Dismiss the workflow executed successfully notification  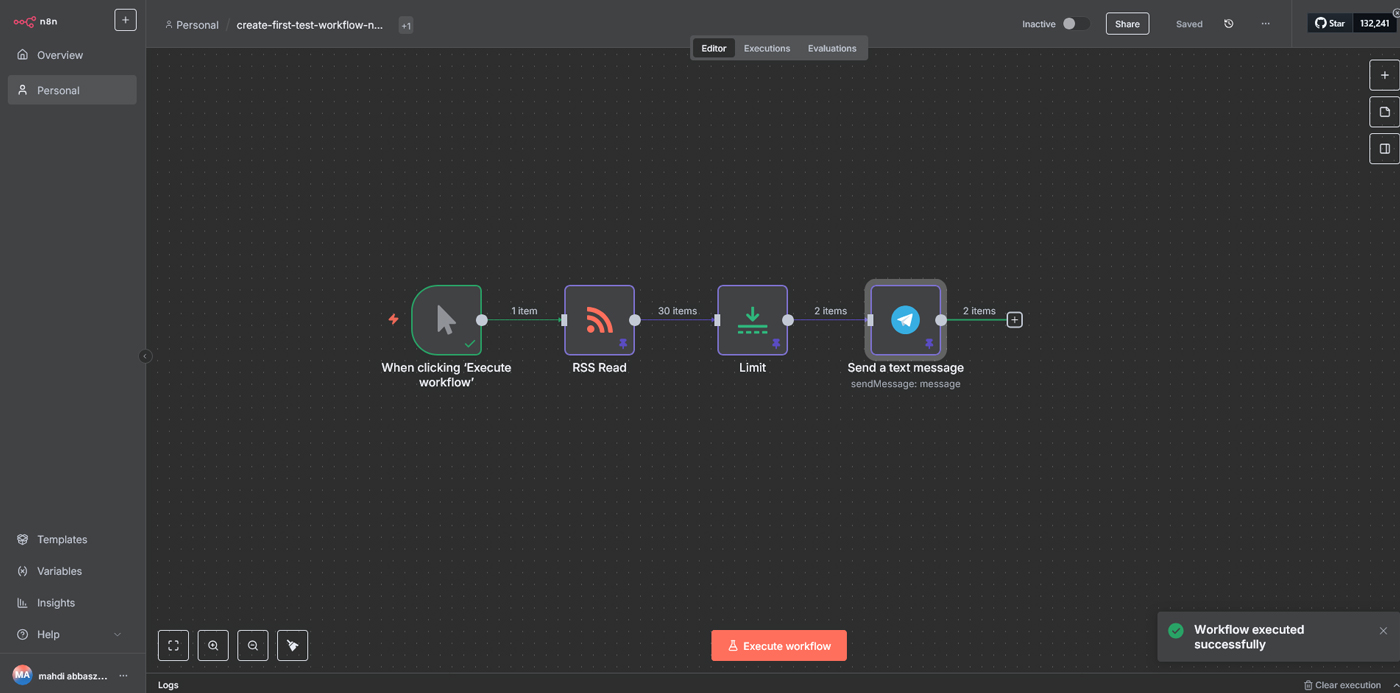(x=1383, y=631)
